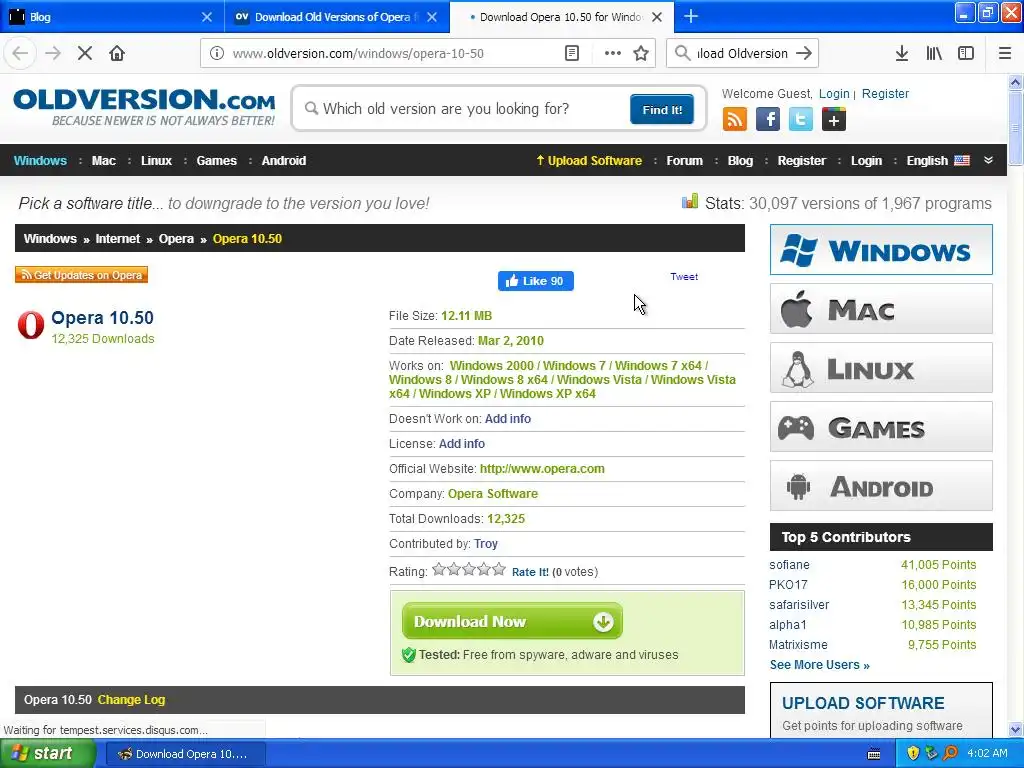Bookmark this page with the star
The image size is (1024, 768).
coord(641,54)
